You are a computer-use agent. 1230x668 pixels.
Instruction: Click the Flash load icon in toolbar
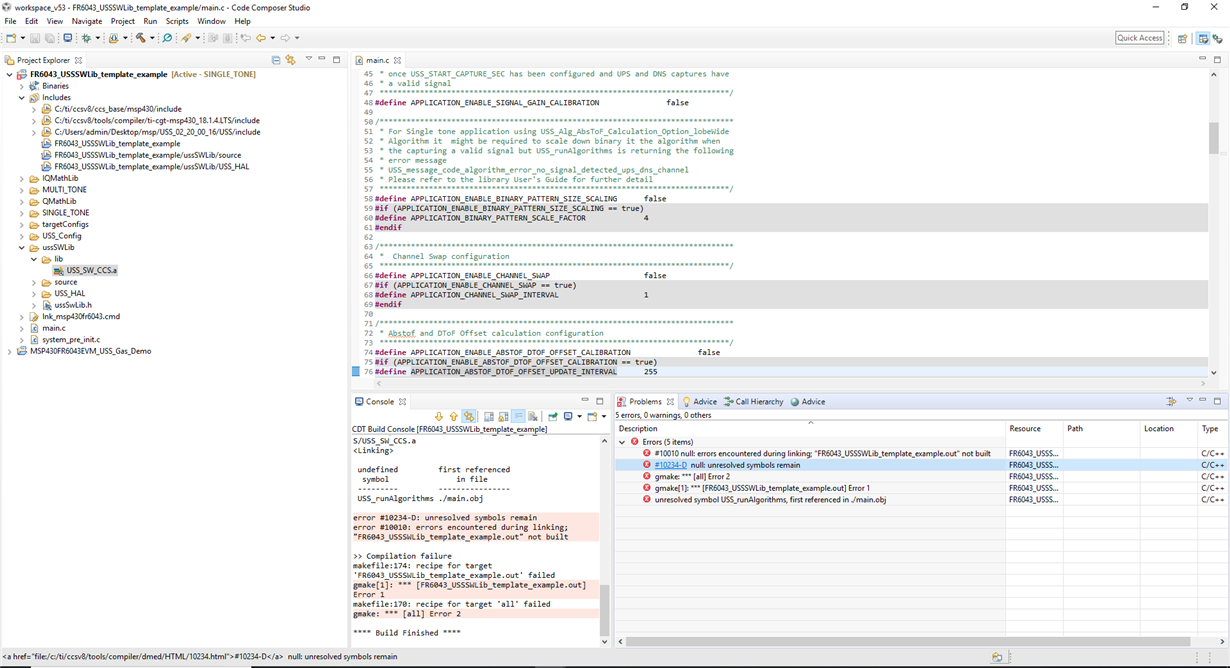tap(113, 38)
